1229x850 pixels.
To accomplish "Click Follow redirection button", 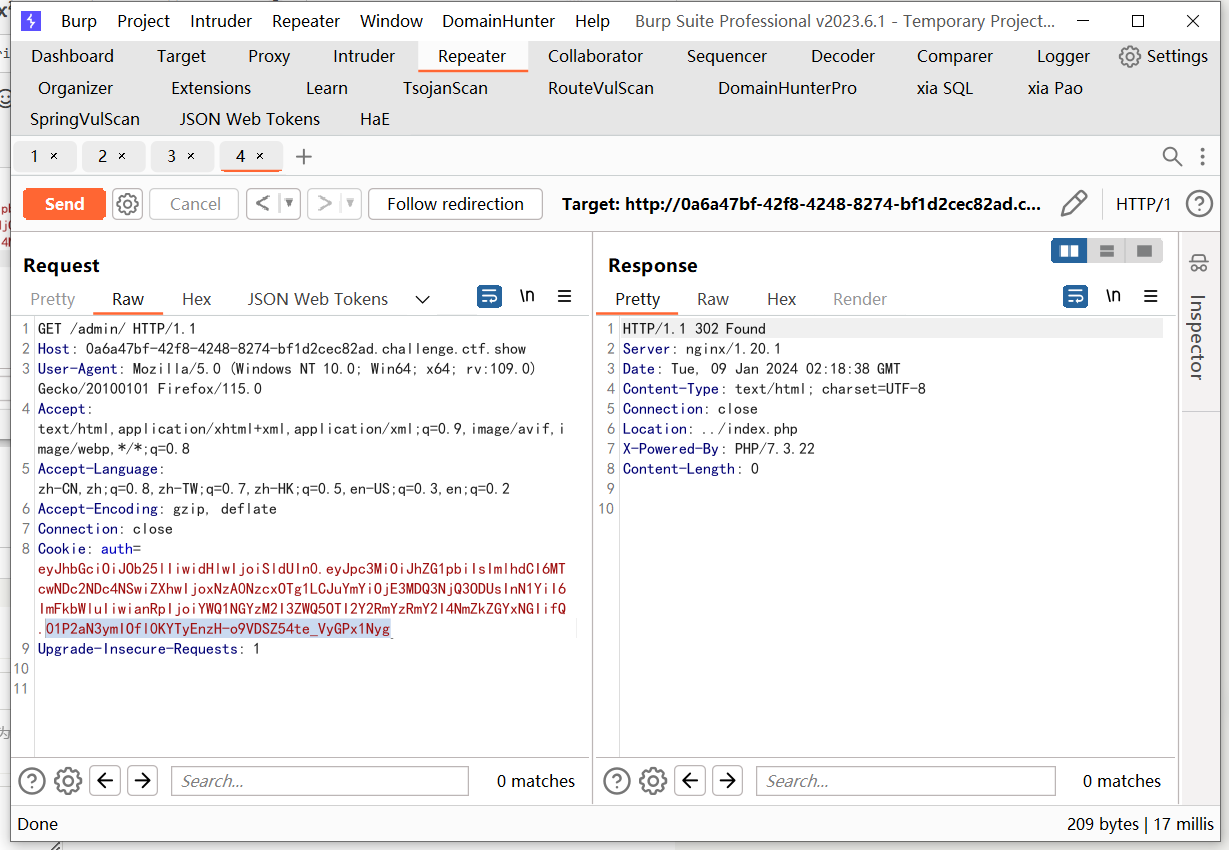I will [455, 204].
